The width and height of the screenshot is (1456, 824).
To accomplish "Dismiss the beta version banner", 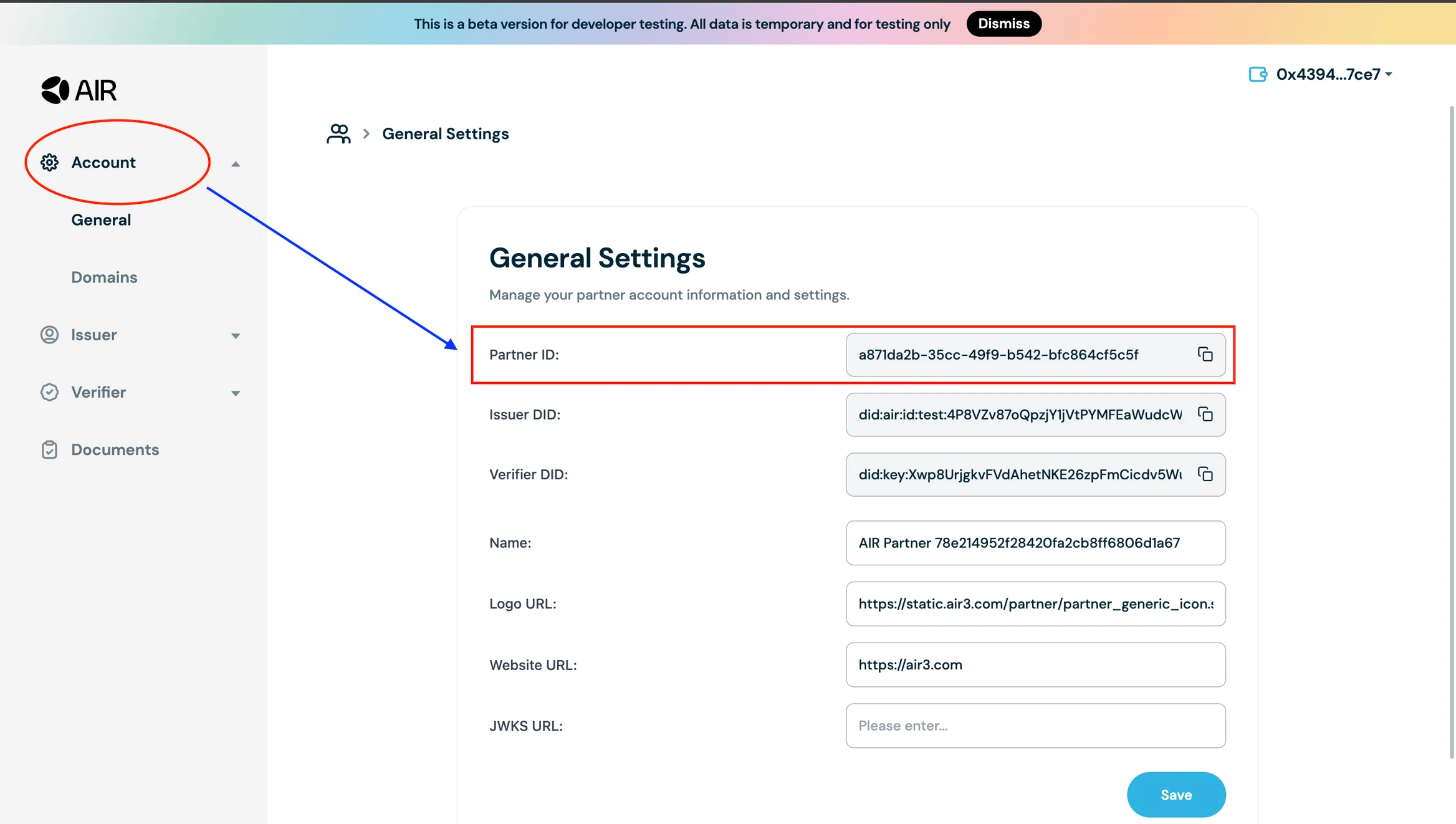I will (x=1003, y=24).
